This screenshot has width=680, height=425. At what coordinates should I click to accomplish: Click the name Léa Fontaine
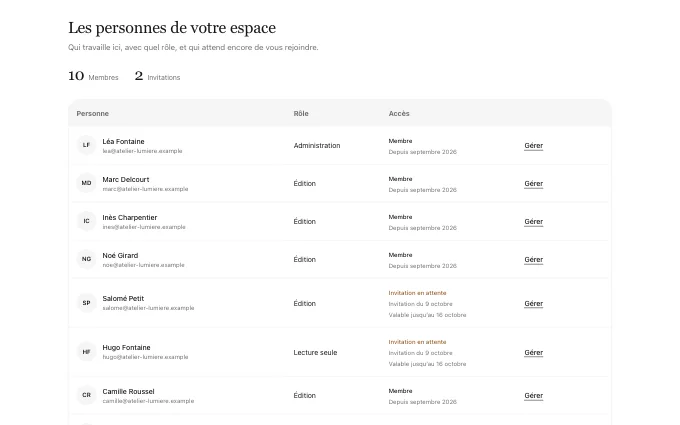[x=123, y=141]
